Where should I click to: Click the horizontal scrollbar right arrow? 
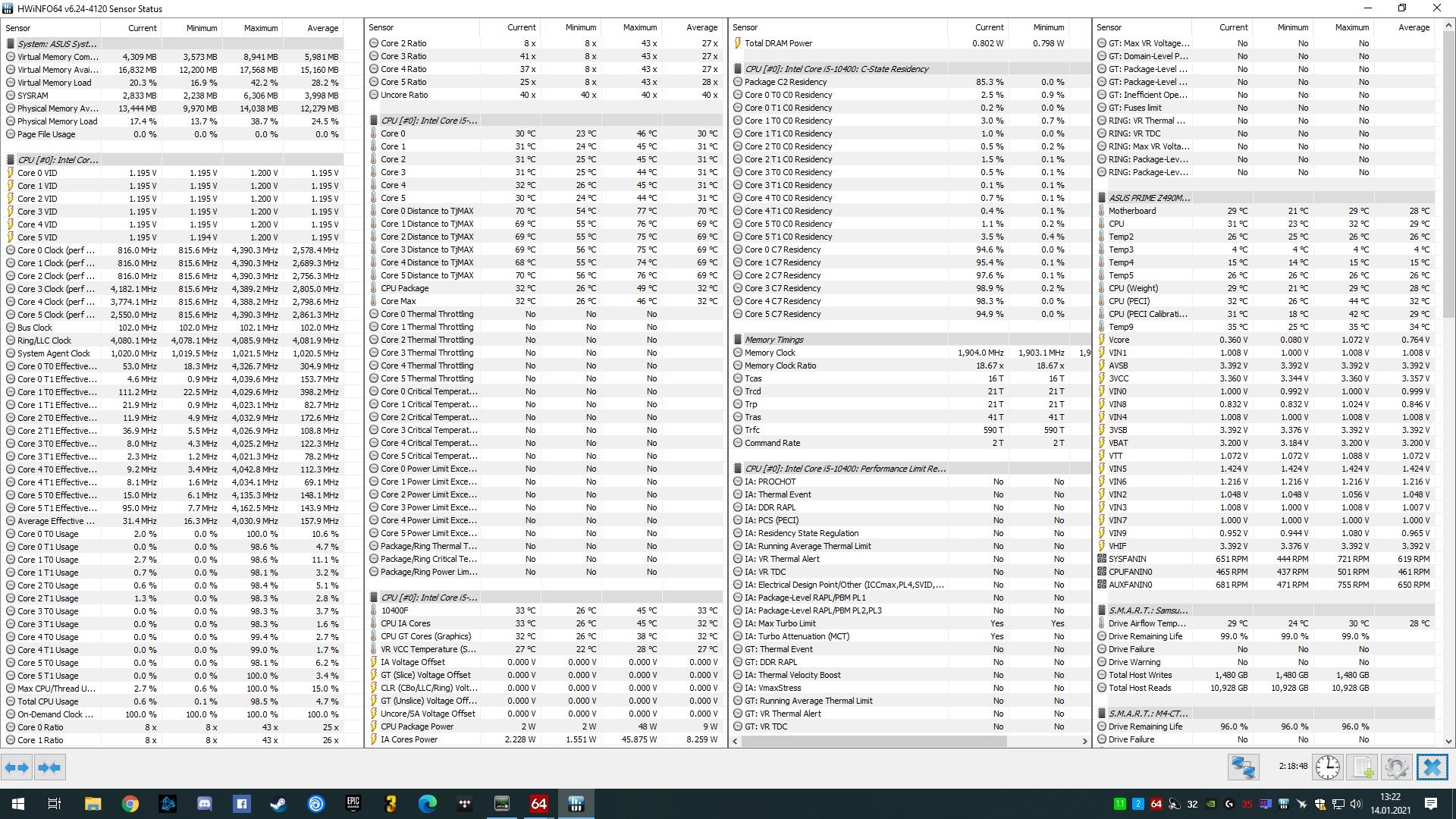point(1084,742)
